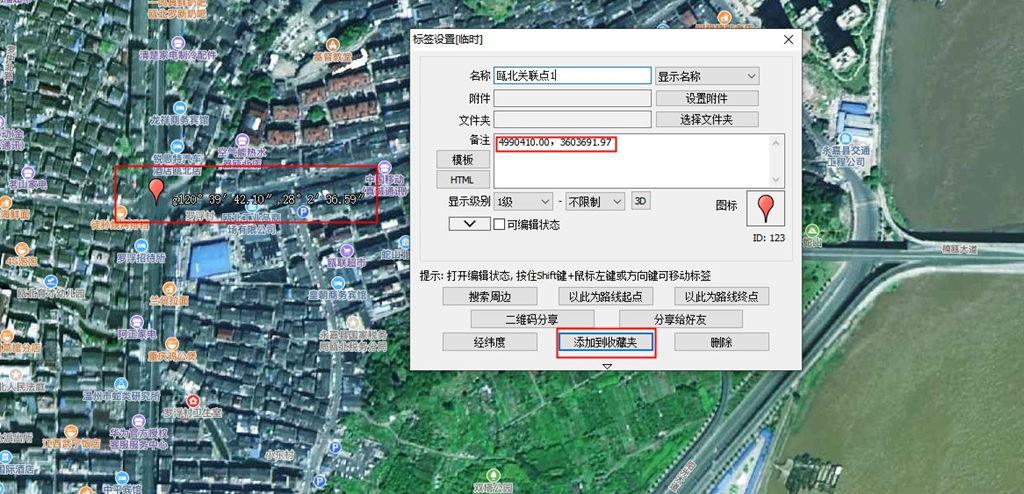Click 添加到收藏夹 button
Image resolution: width=1024 pixels, height=494 pixels.
coord(606,342)
